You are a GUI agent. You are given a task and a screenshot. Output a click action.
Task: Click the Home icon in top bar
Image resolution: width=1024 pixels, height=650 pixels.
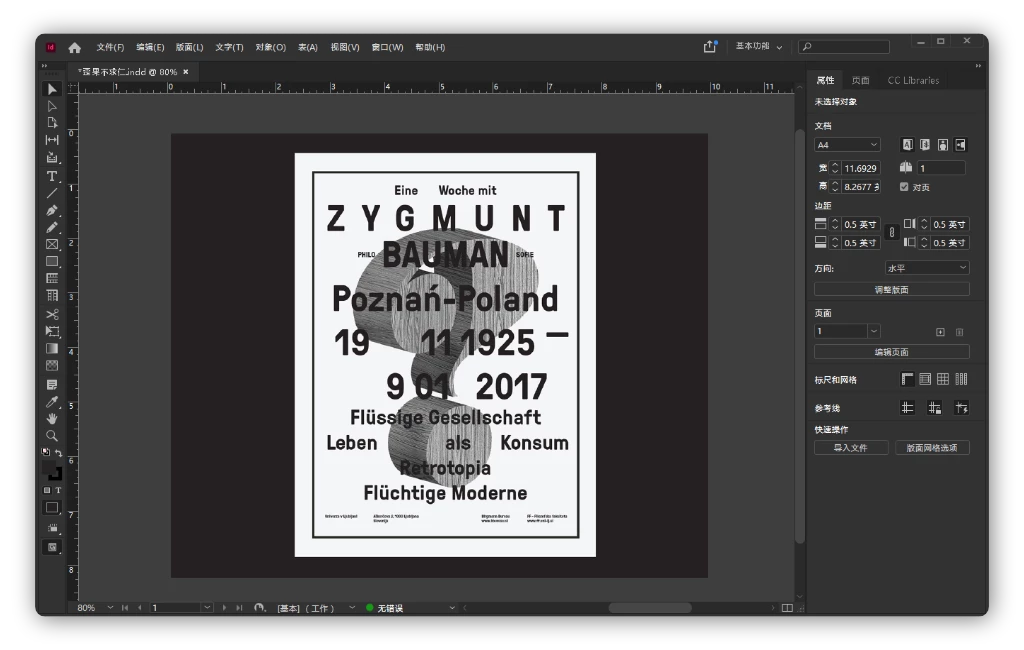(x=75, y=47)
